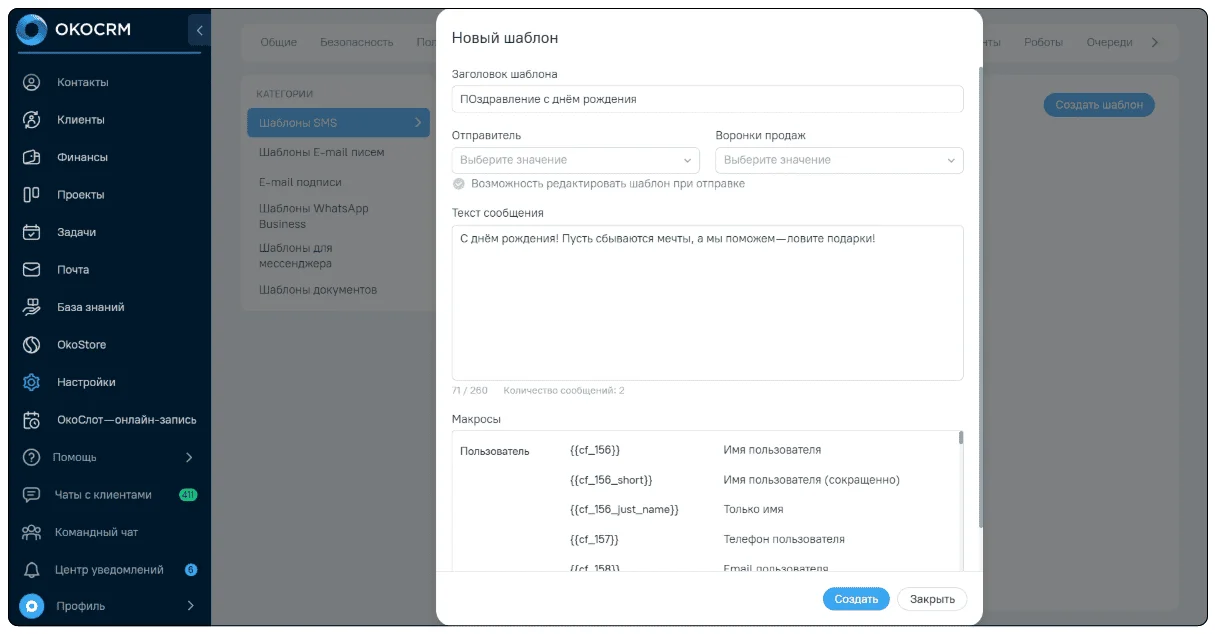Image resolution: width=1215 pixels, height=634 pixels.
Task: Open the Воронки продаж dropdown
Action: pyautogui.click(x=839, y=160)
